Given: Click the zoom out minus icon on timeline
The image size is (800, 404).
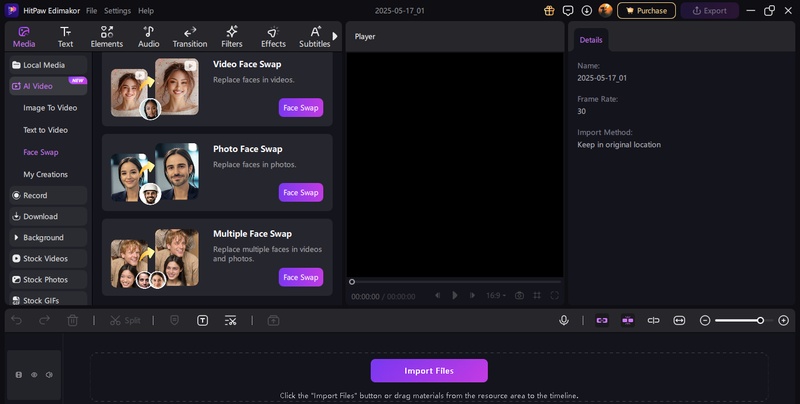Looking at the screenshot, I should (x=705, y=320).
